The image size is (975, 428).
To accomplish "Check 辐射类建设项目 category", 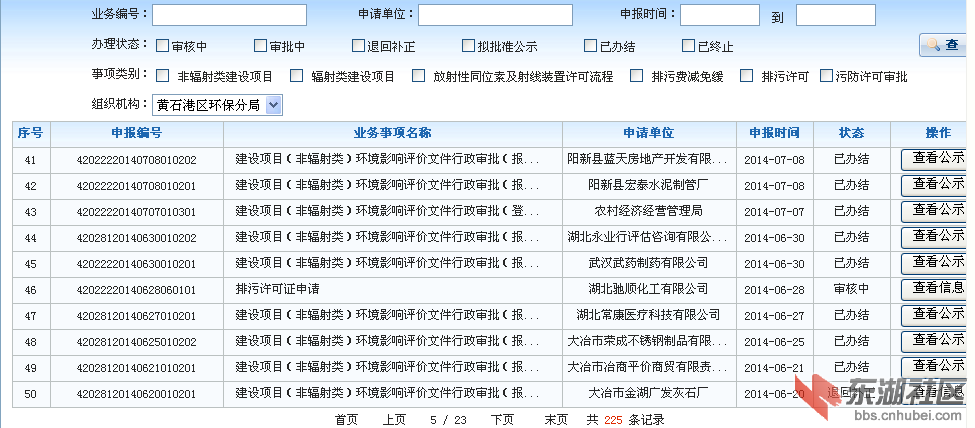I will (297, 76).
